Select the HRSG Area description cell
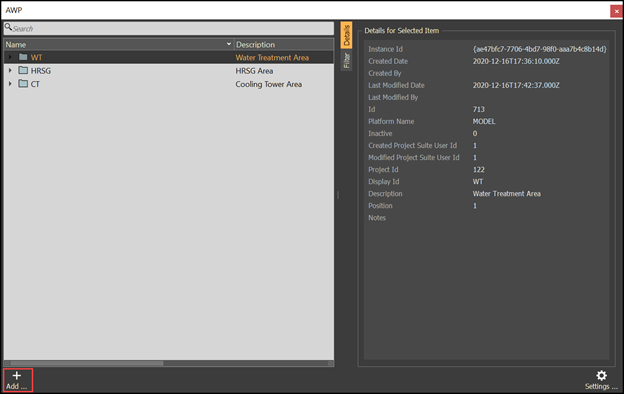Screen dimensions: 624x394 [x=254, y=71]
